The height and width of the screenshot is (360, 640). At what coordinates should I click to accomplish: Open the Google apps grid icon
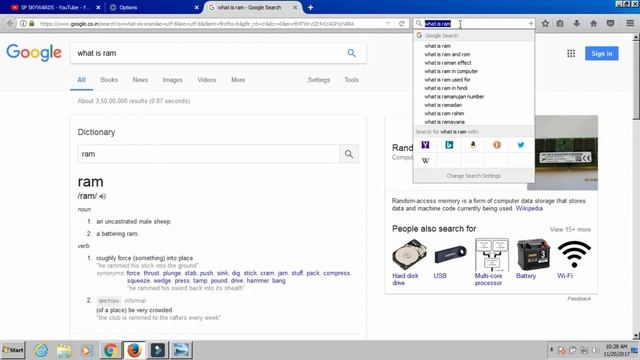pos(571,53)
